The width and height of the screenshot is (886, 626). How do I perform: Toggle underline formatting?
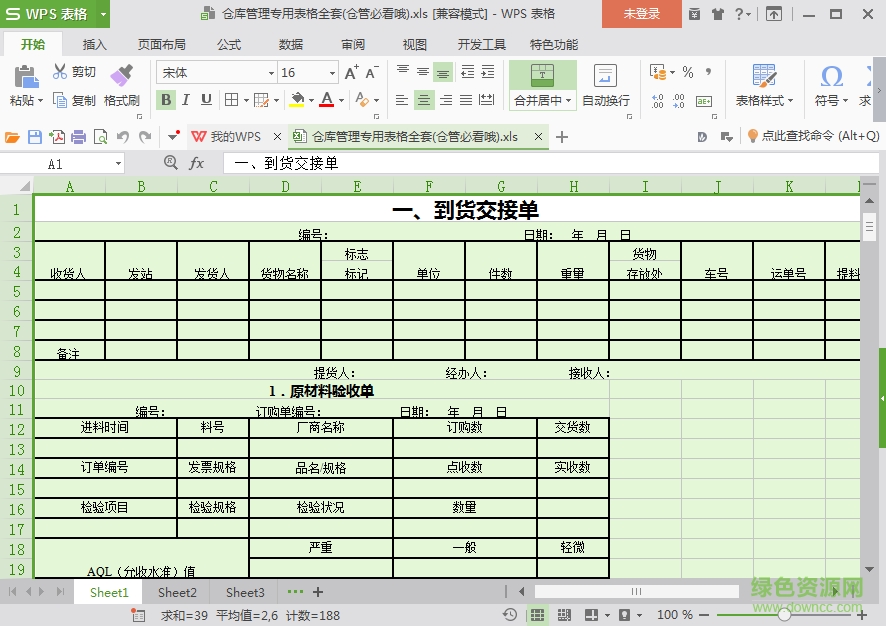(x=204, y=101)
